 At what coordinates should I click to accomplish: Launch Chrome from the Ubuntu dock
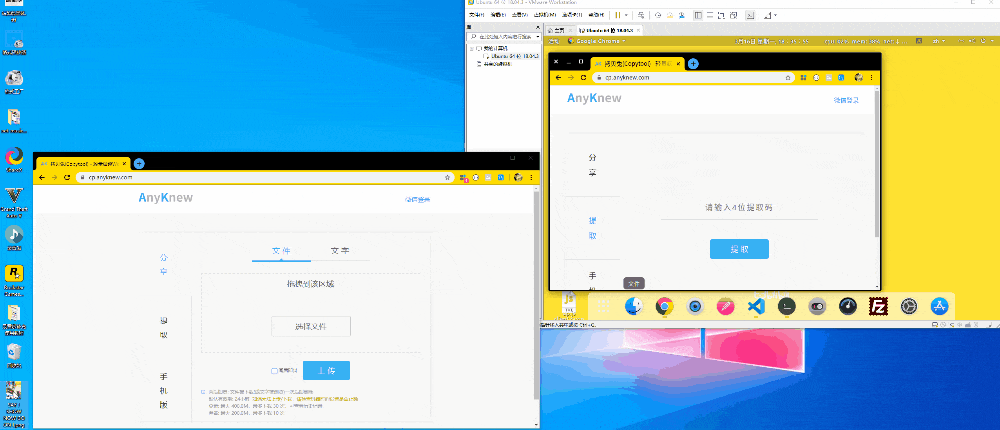click(665, 307)
